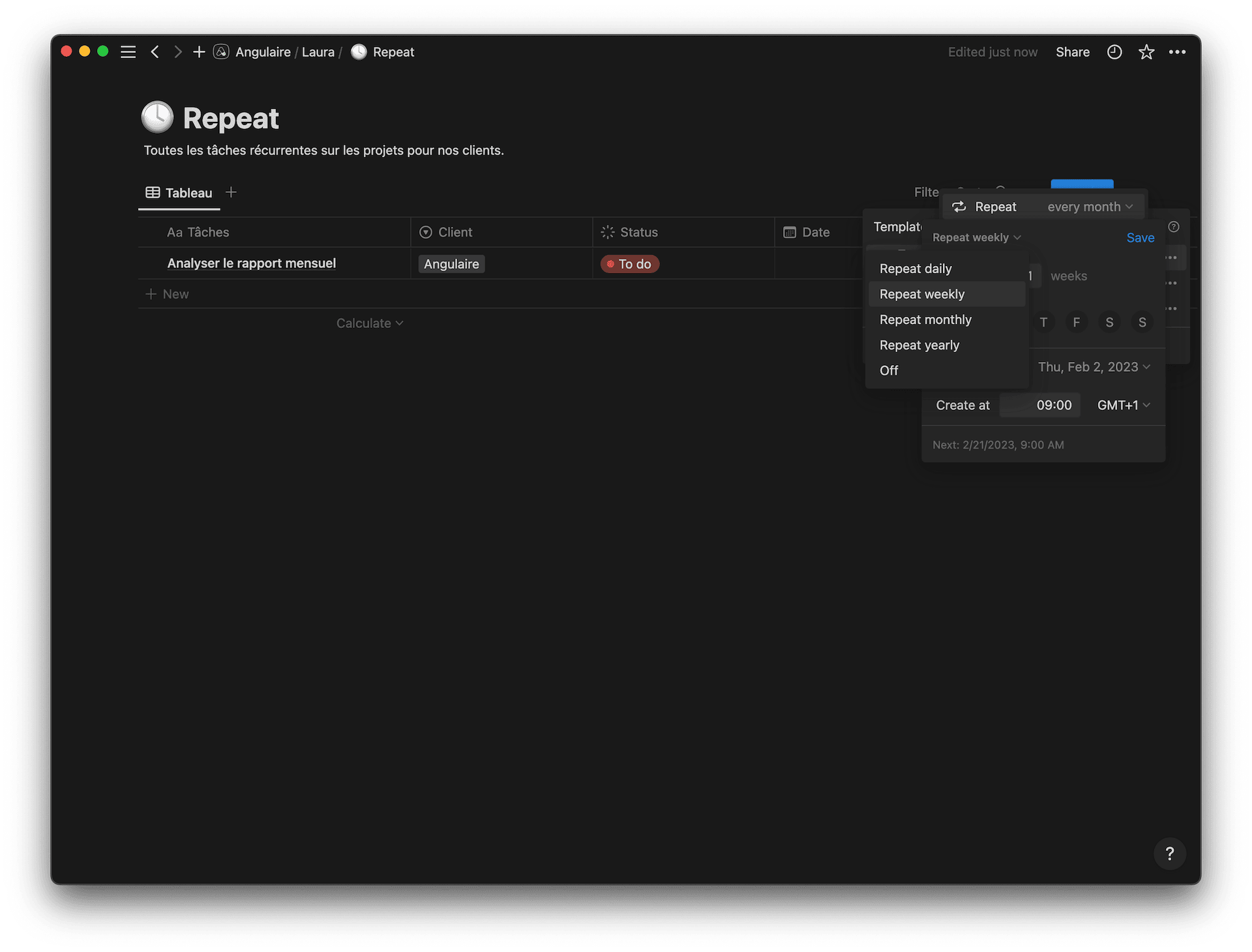Select Repeat monthly option
Image resolution: width=1252 pixels, height=952 pixels.
[x=925, y=320]
